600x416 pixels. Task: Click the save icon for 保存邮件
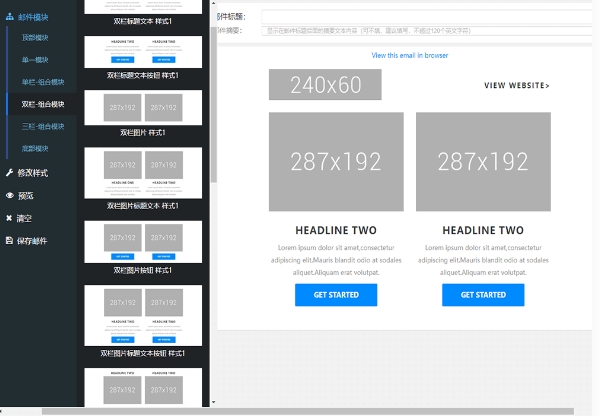(x=9, y=240)
